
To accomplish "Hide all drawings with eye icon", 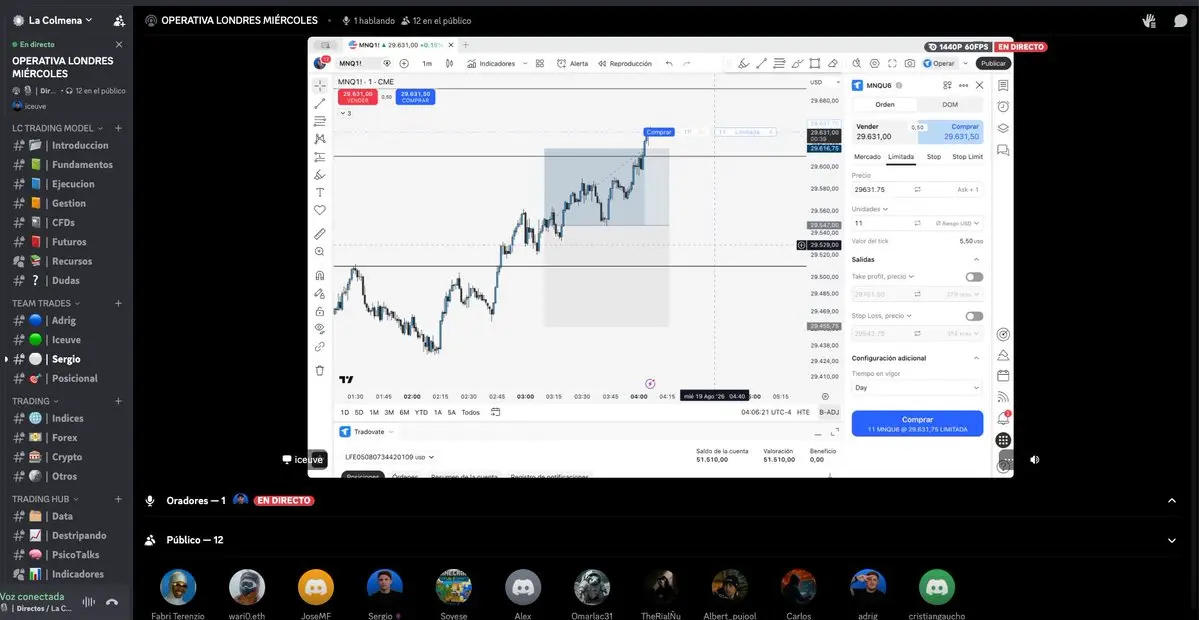I will click(x=320, y=328).
